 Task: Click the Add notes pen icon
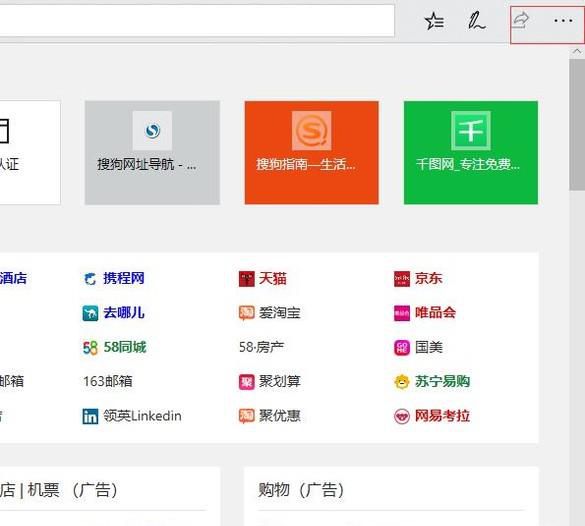click(x=476, y=21)
